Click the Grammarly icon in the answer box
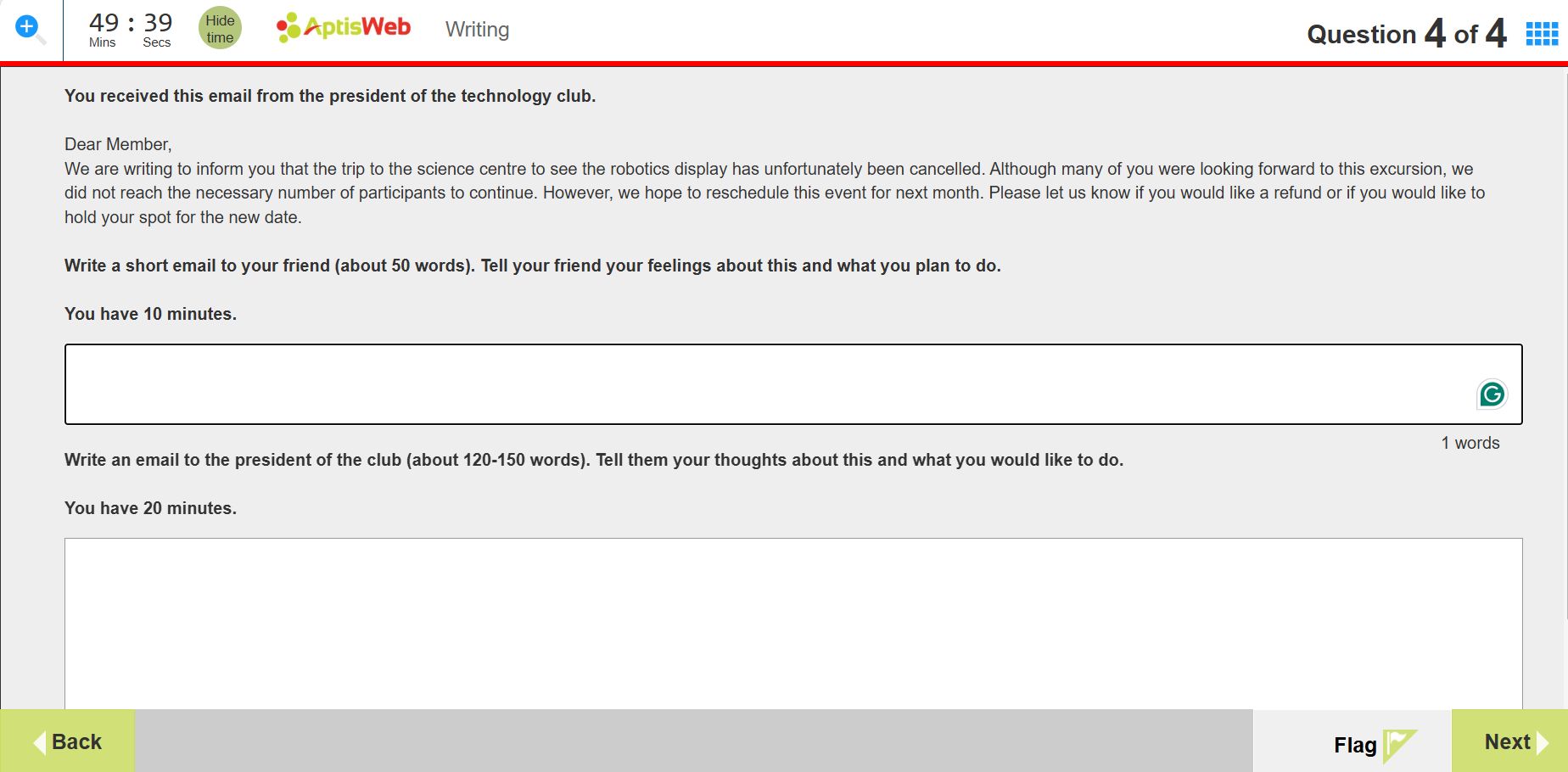This screenshot has height=772, width=1568. [x=1492, y=394]
